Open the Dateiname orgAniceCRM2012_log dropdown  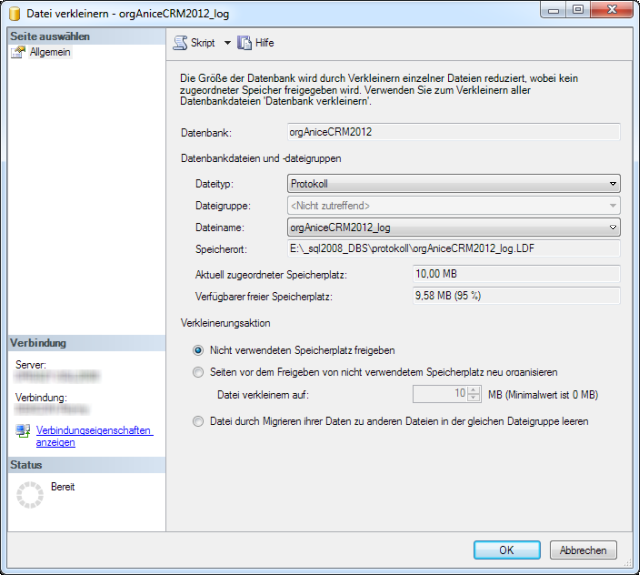pos(453,227)
